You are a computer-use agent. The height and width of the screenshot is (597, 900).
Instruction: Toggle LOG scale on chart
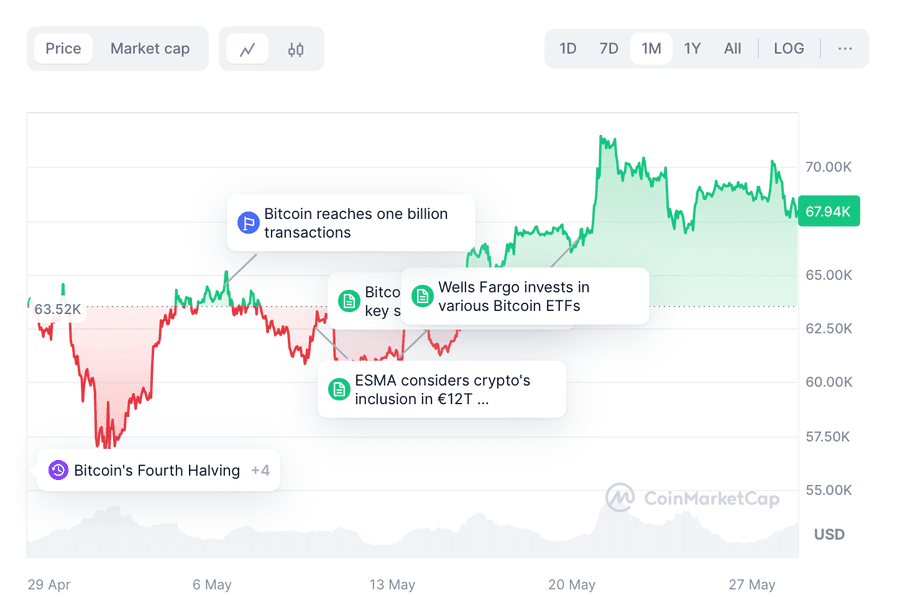[788, 48]
